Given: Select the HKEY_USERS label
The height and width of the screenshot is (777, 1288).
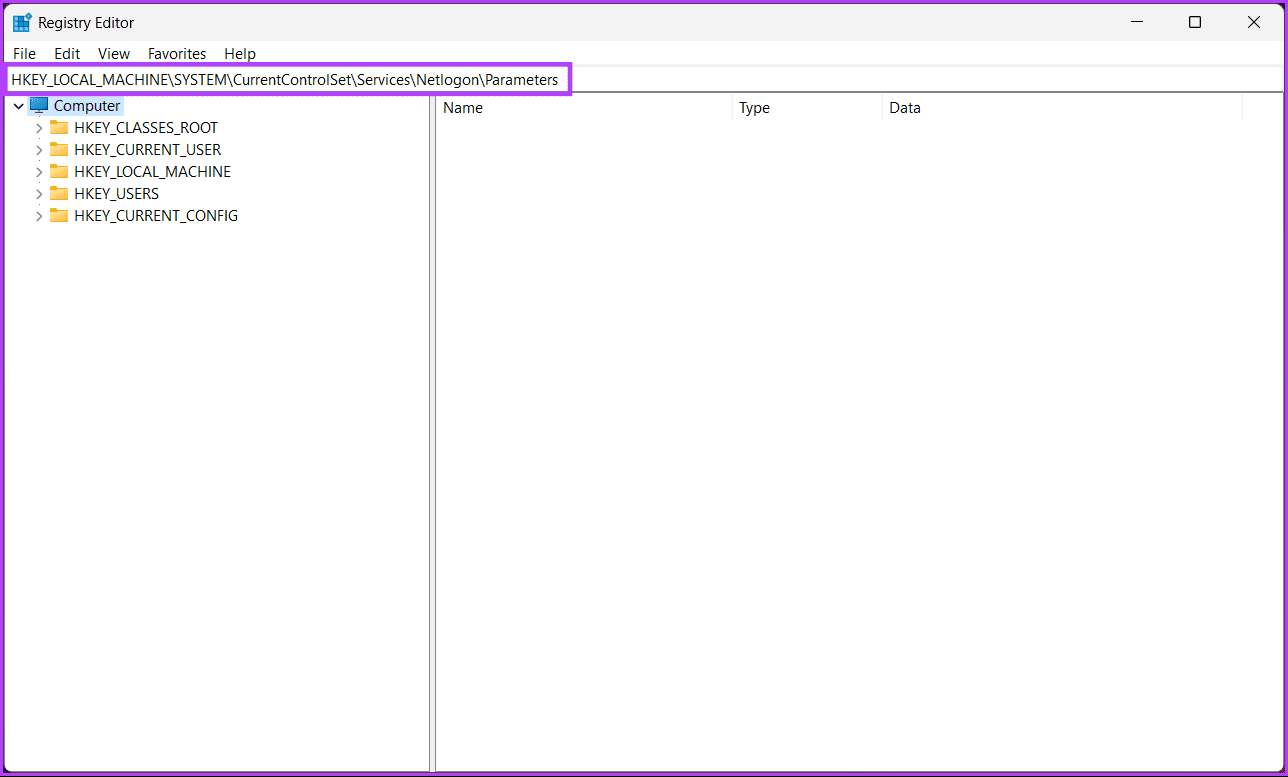Looking at the screenshot, I should (117, 194).
